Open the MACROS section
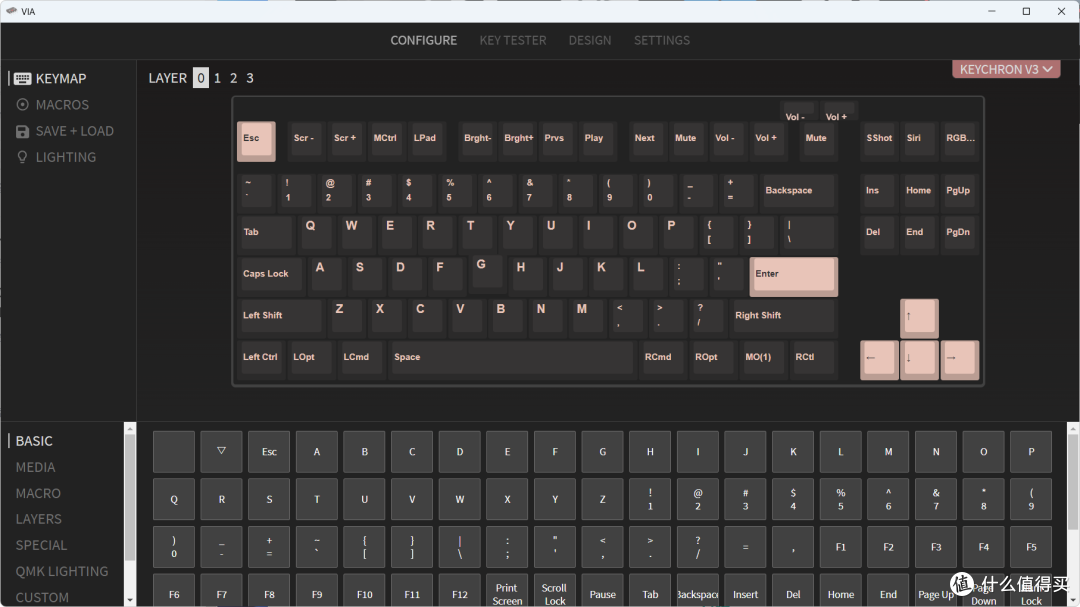The height and width of the screenshot is (607, 1080). [52, 105]
